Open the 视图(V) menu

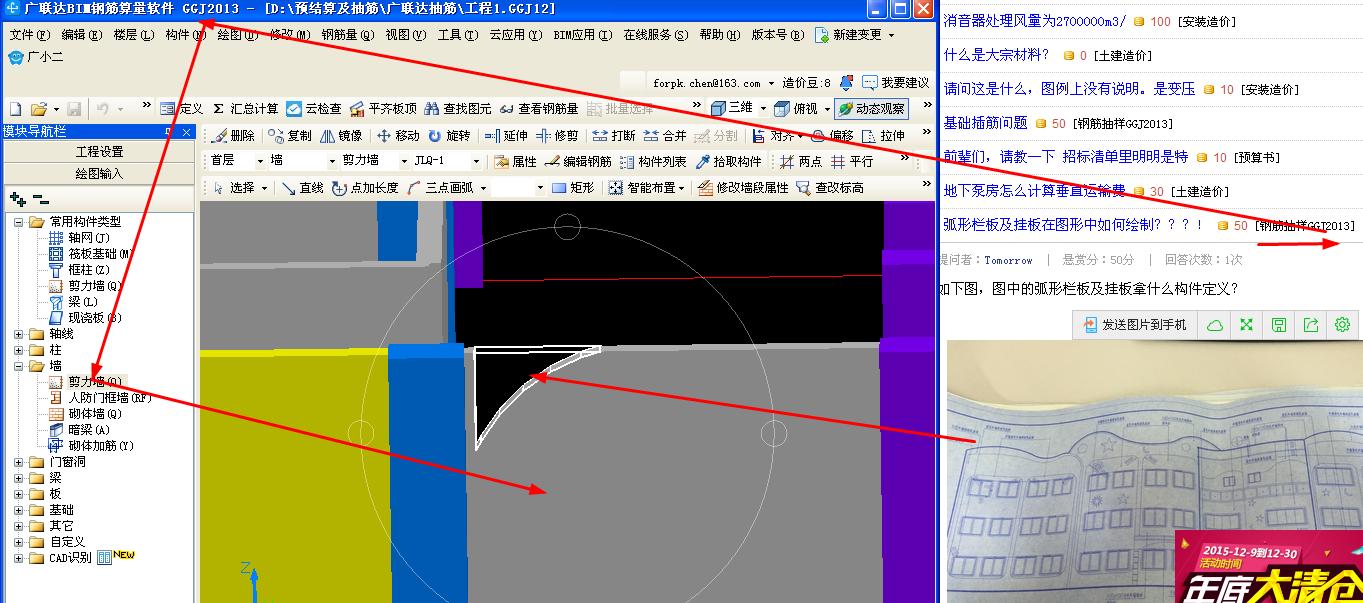405,35
